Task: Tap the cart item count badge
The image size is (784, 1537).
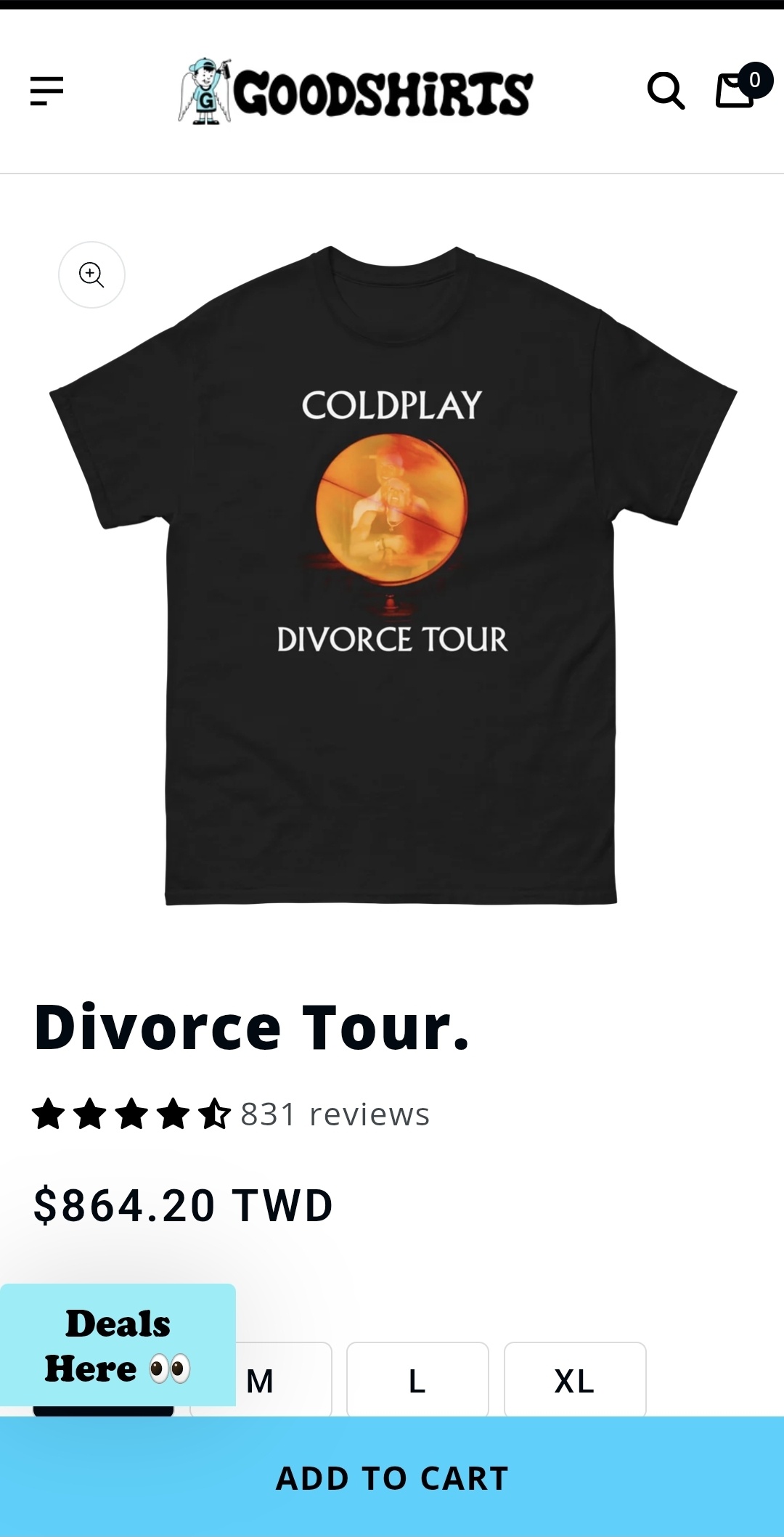Action: coord(755,80)
